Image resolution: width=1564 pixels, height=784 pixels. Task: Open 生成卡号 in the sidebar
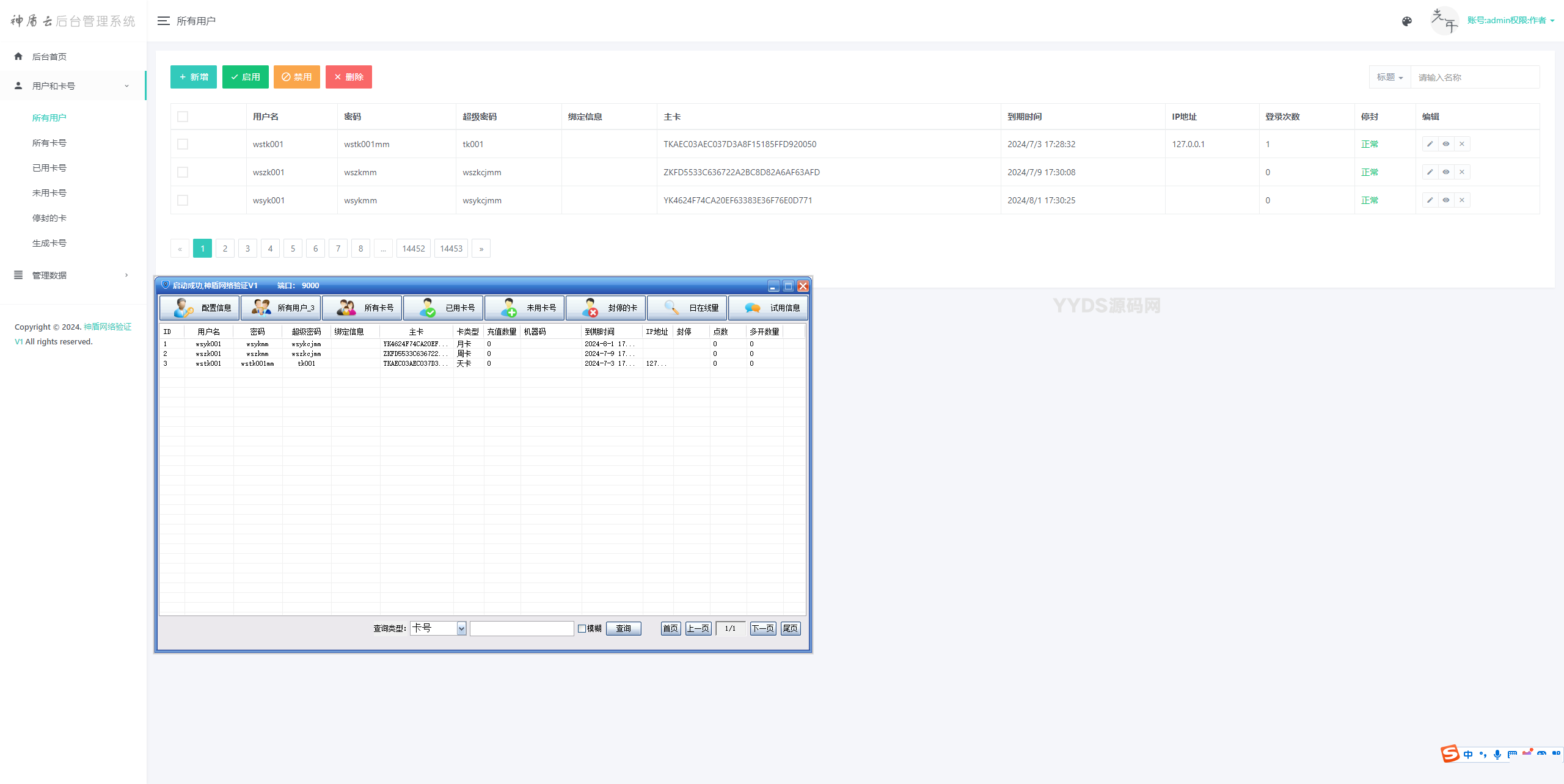pyautogui.click(x=49, y=243)
